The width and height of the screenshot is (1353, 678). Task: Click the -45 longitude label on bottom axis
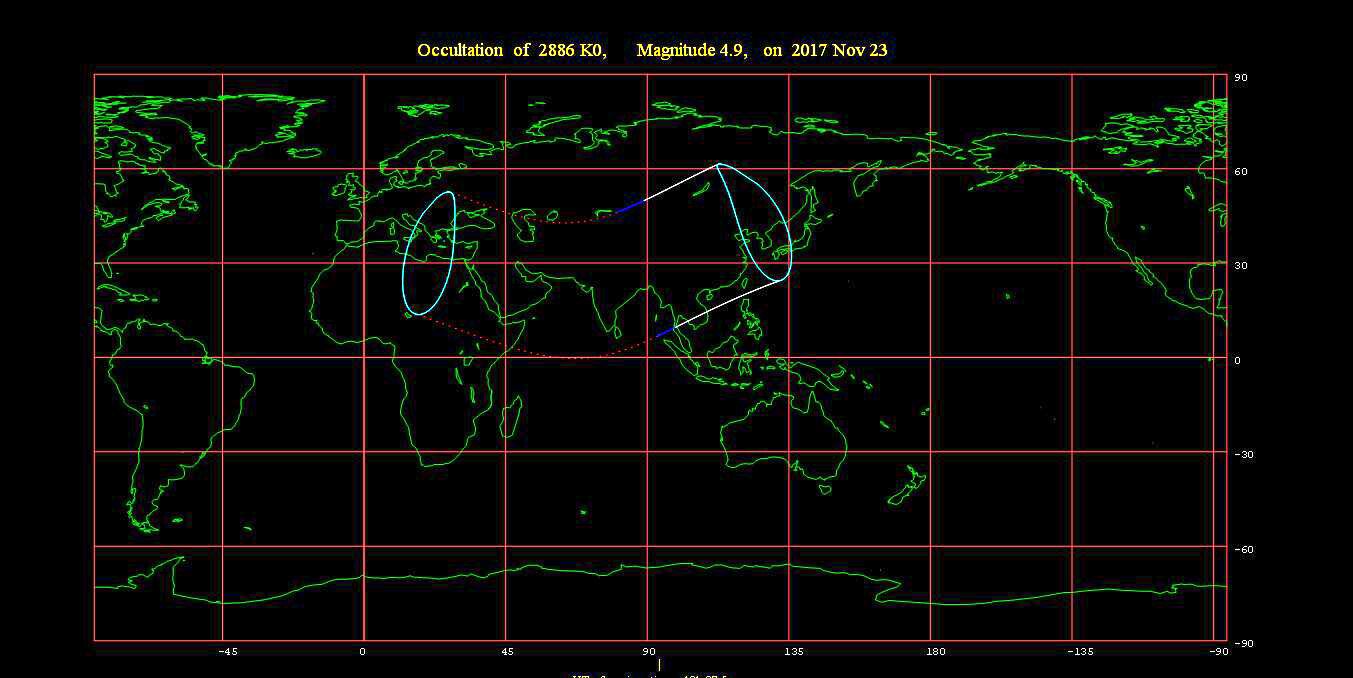click(x=227, y=652)
